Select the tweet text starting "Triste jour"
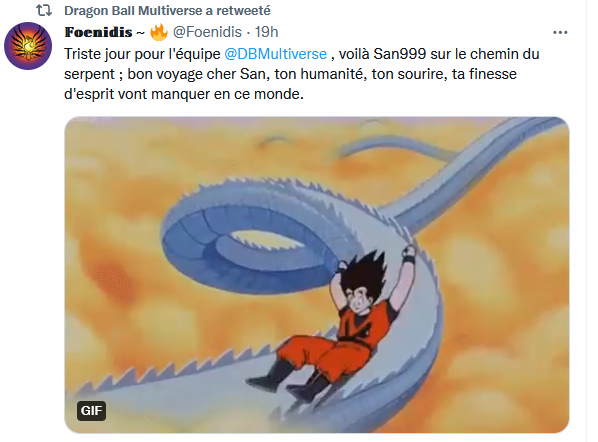This screenshot has width=598, height=442. click(301, 74)
